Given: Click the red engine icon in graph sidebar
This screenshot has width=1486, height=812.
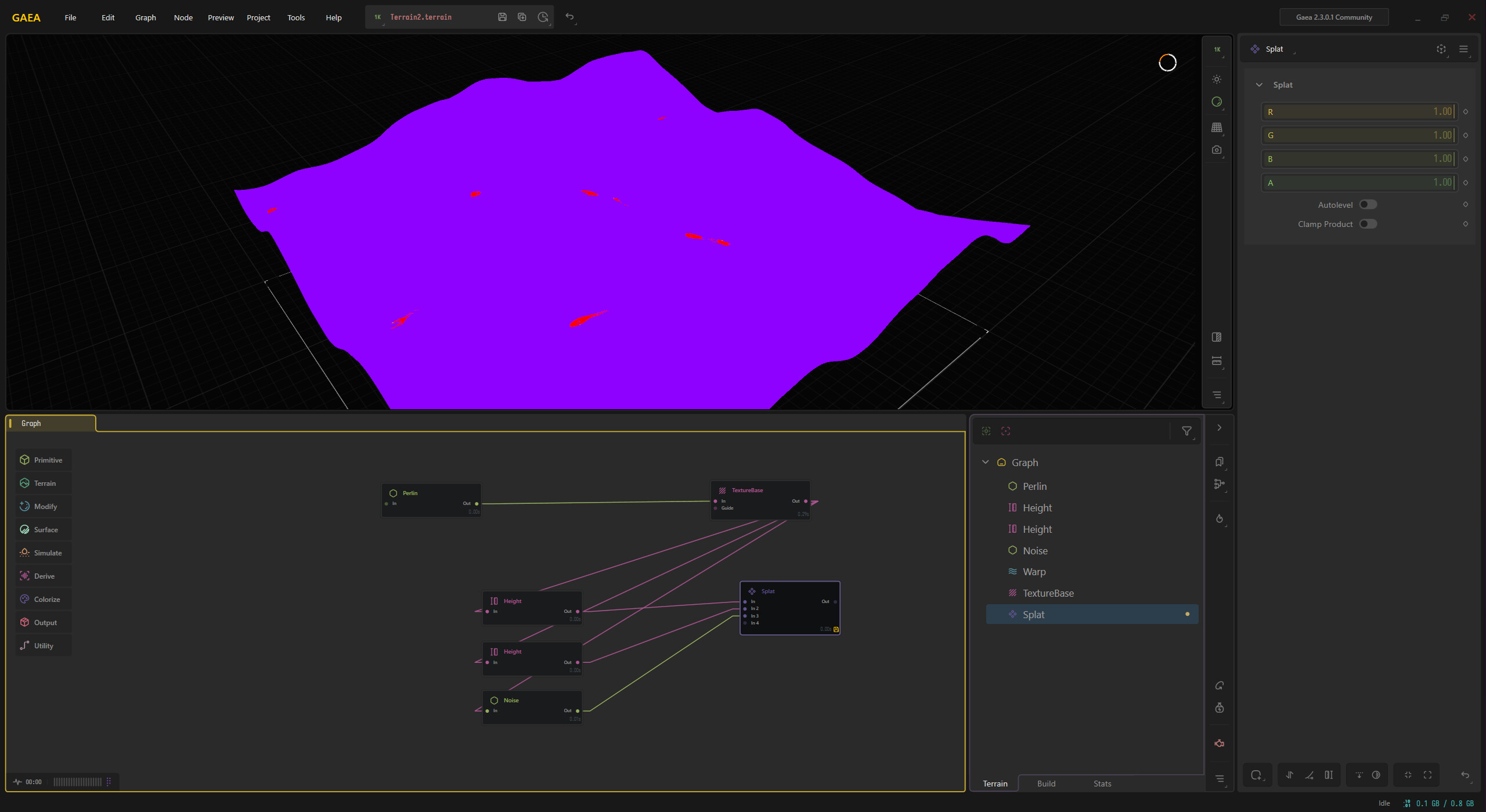Looking at the screenshot, I should tap(1219, 744).
